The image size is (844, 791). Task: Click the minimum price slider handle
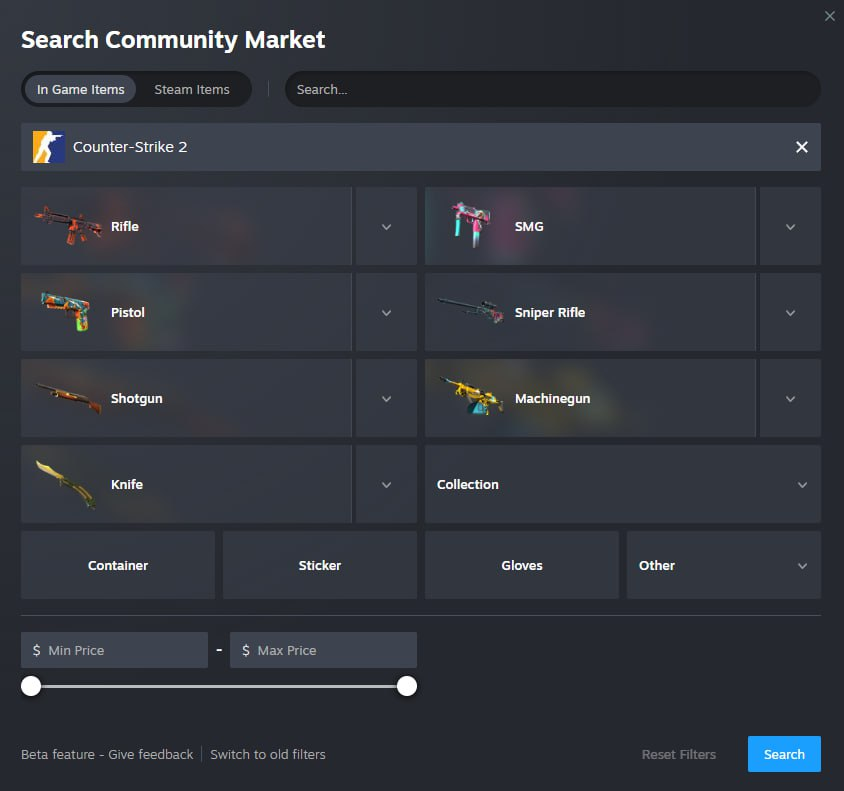click(x=31, y=686)
